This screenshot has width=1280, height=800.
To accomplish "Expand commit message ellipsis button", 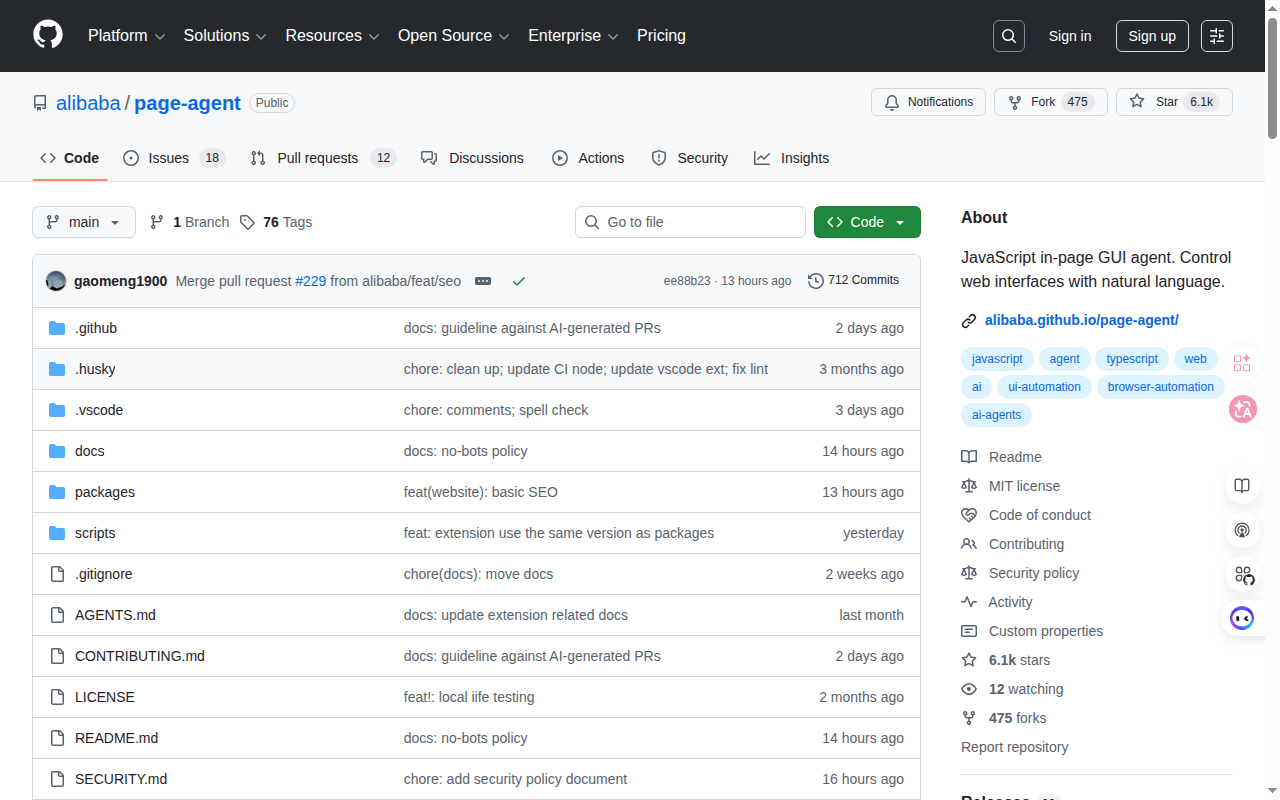I will 483,281.
